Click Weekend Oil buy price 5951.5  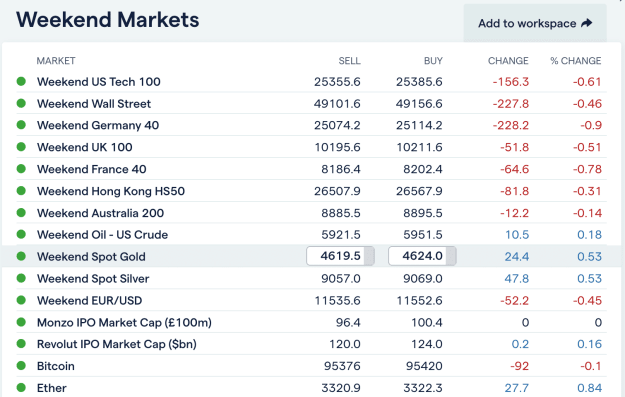(423, 234)
